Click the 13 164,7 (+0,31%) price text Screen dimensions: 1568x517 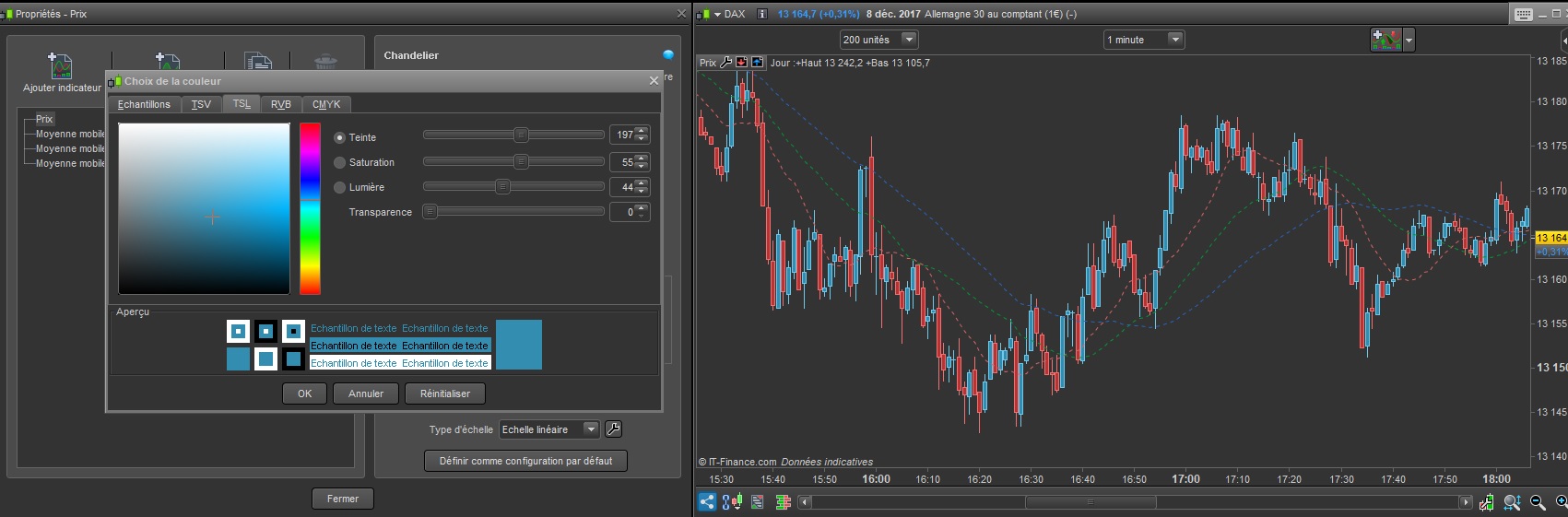pos(818,14)
